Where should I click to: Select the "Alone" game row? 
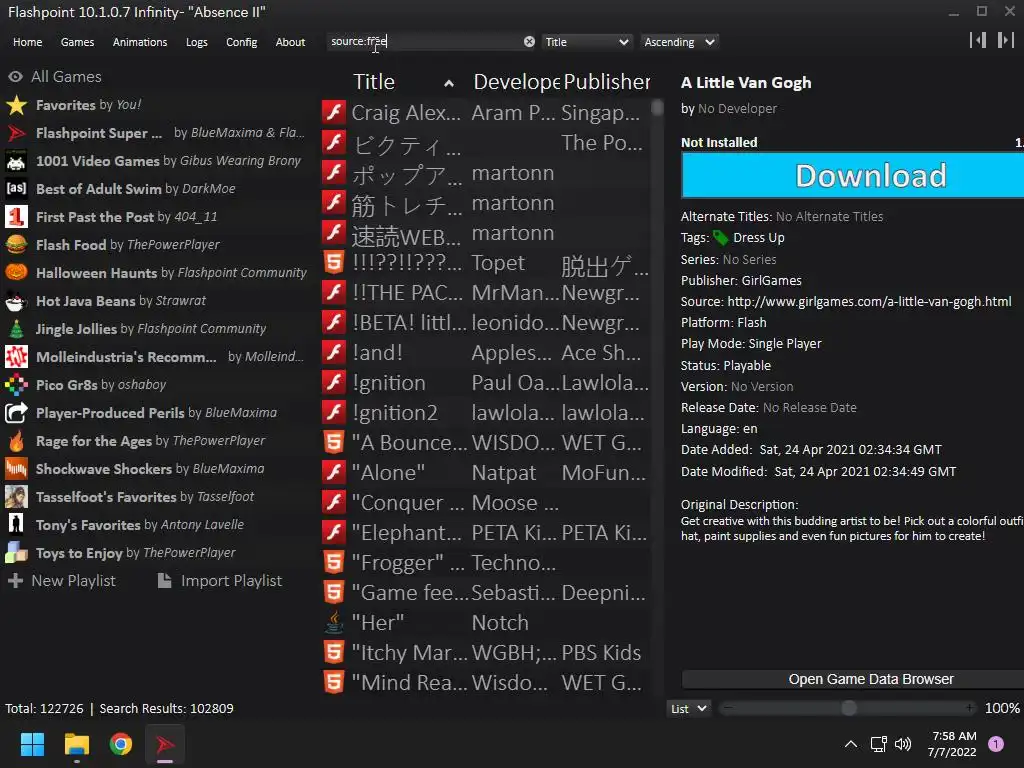click(x=486, y=473)
